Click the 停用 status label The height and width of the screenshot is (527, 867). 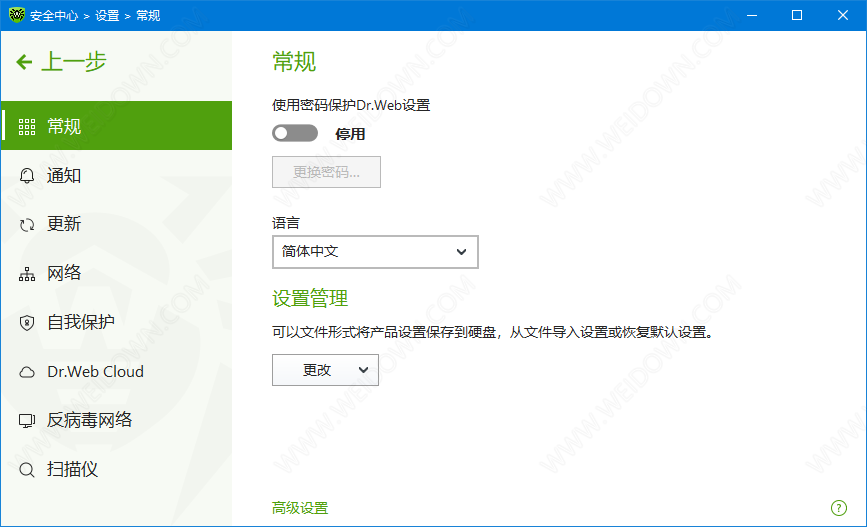click(x=350, y=134)
